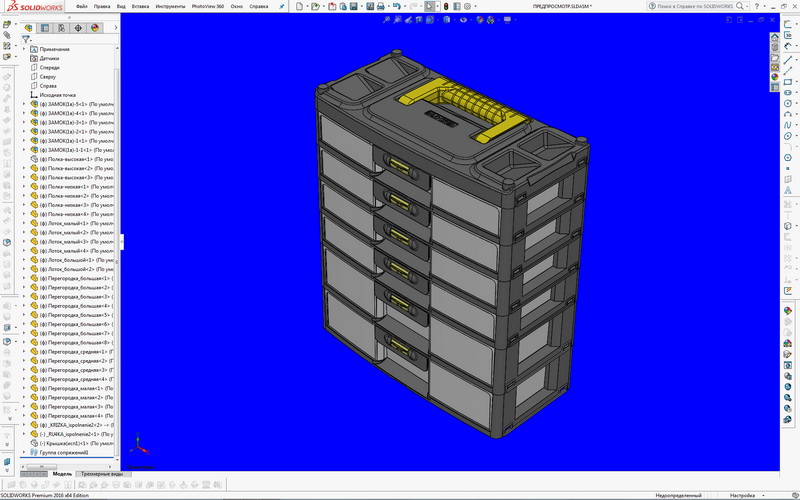800x500 pixels.
Task: Open the FeatureManager design tree tab
Action: pyautogui.click(x=29, y=28)
